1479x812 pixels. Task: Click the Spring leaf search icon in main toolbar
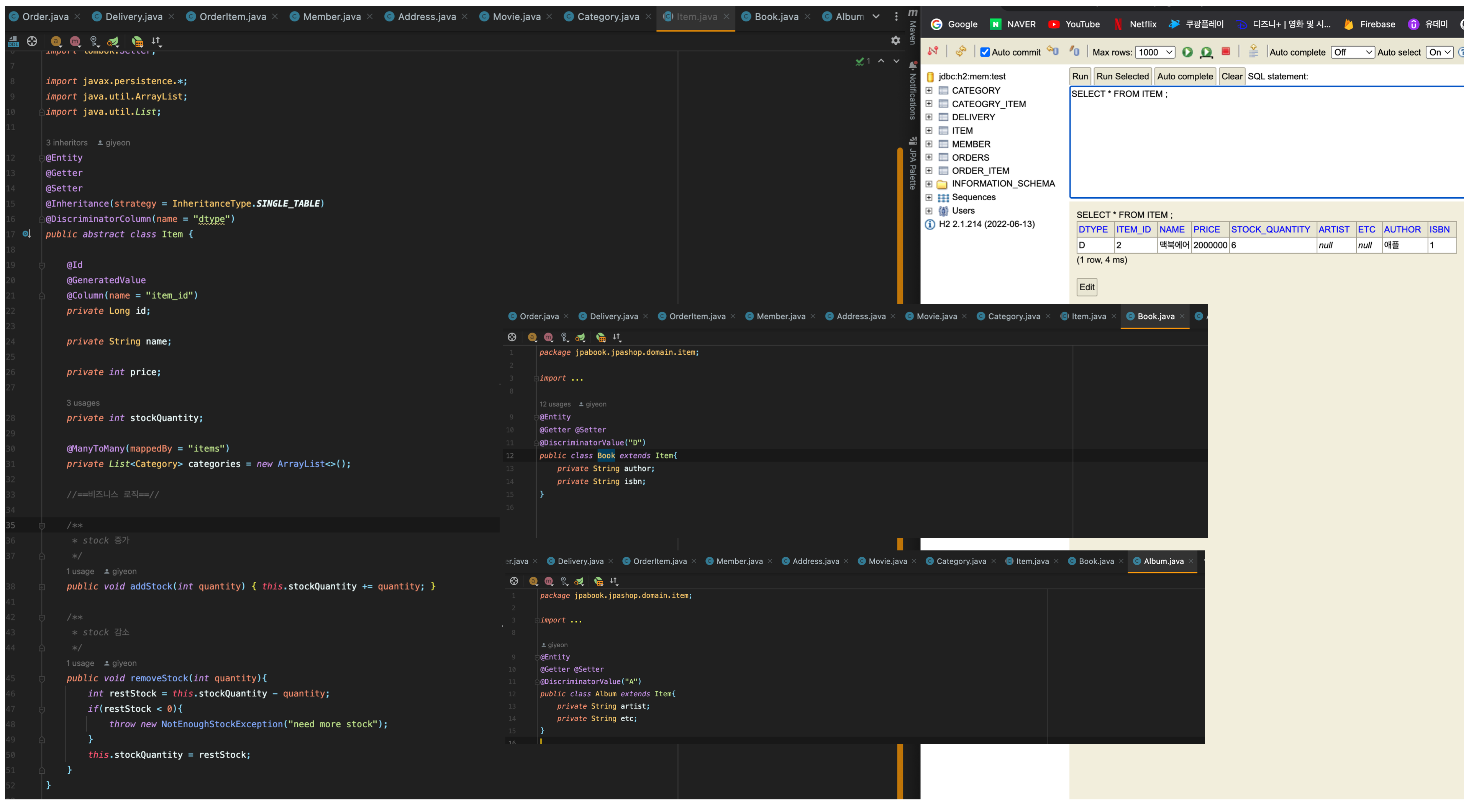click(x=113, y=41)
